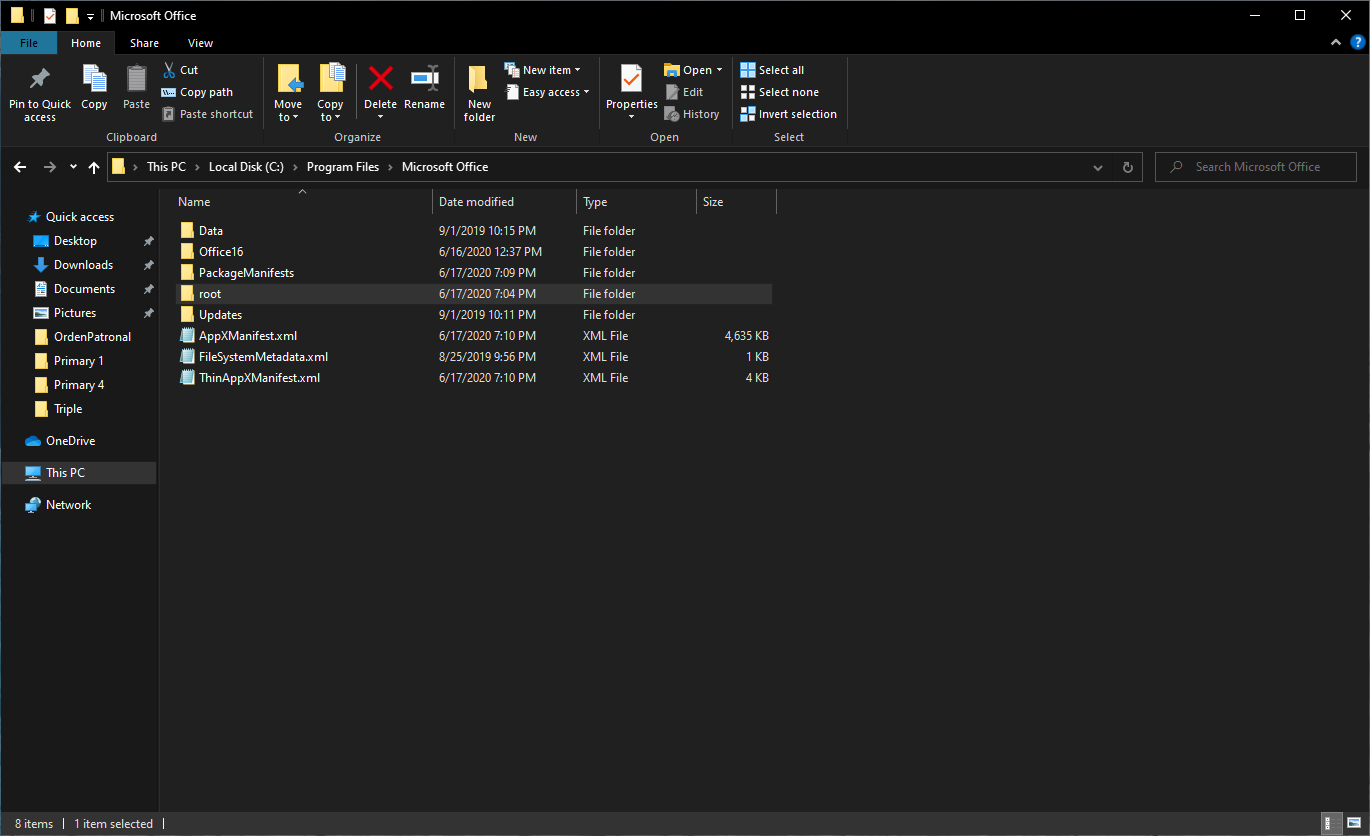
Task: Open the Easy access dropdown
Action: (547, 92)
